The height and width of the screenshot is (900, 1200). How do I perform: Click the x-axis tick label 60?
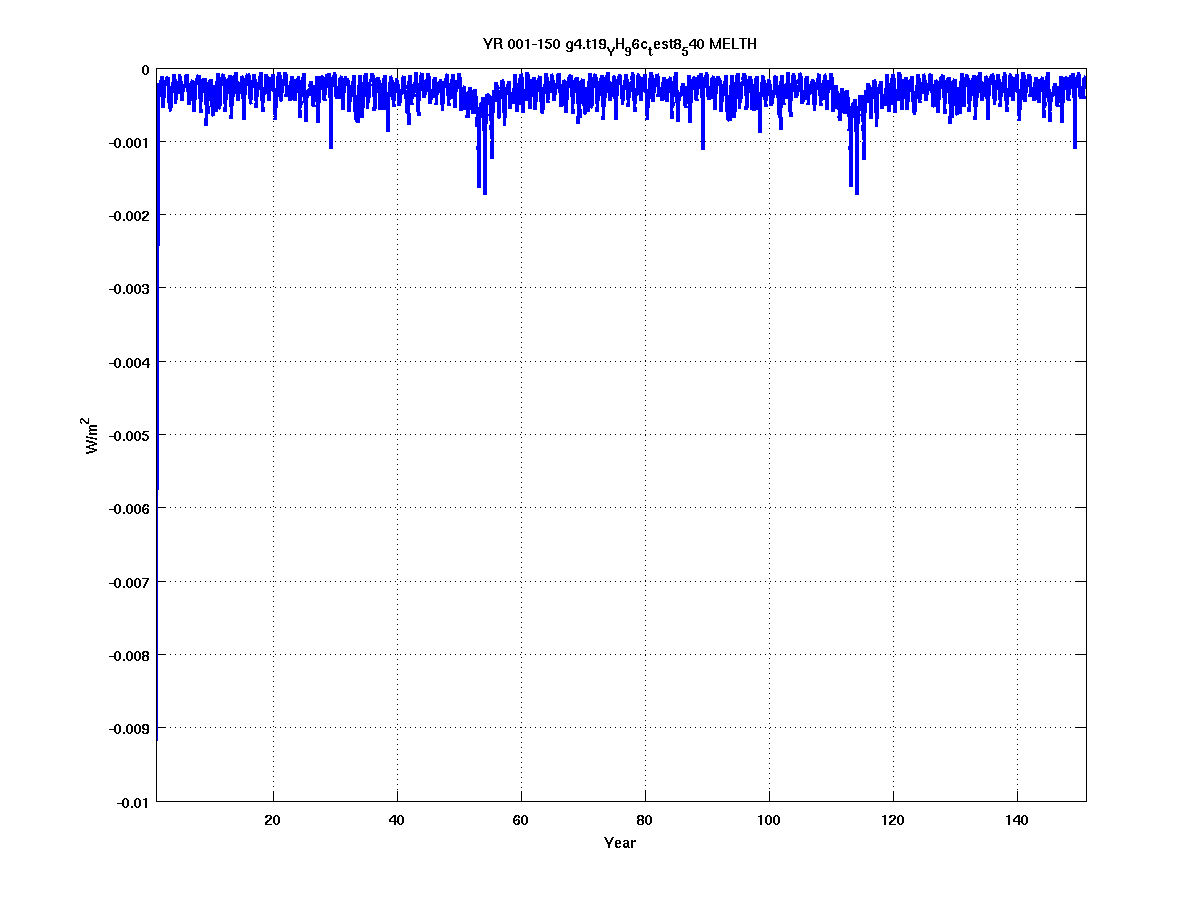coord(520,820)
